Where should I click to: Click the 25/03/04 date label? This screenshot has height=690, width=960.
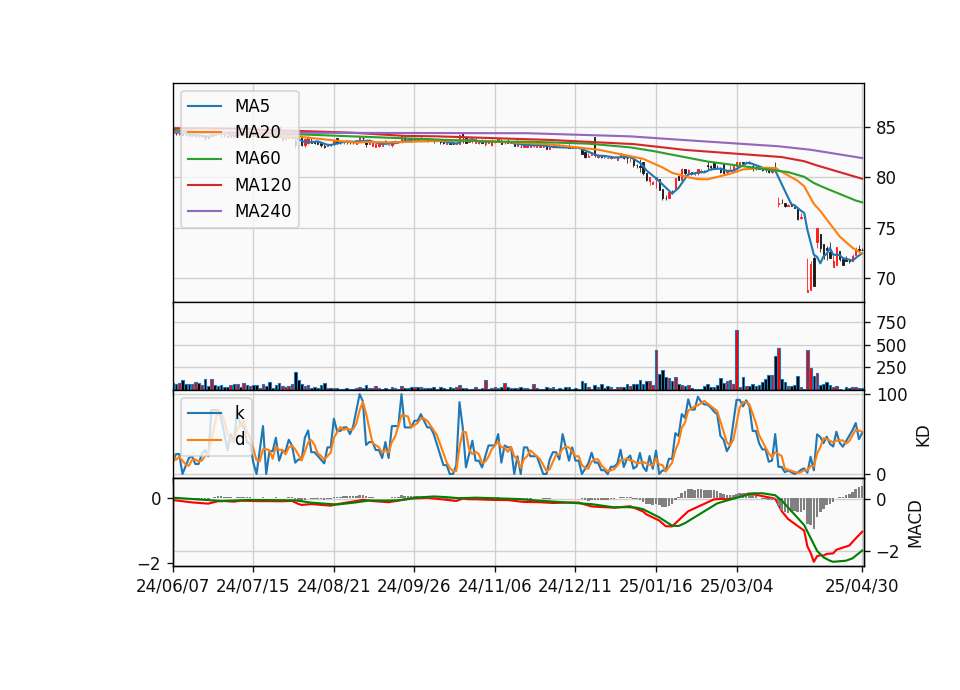coord(737,586)
